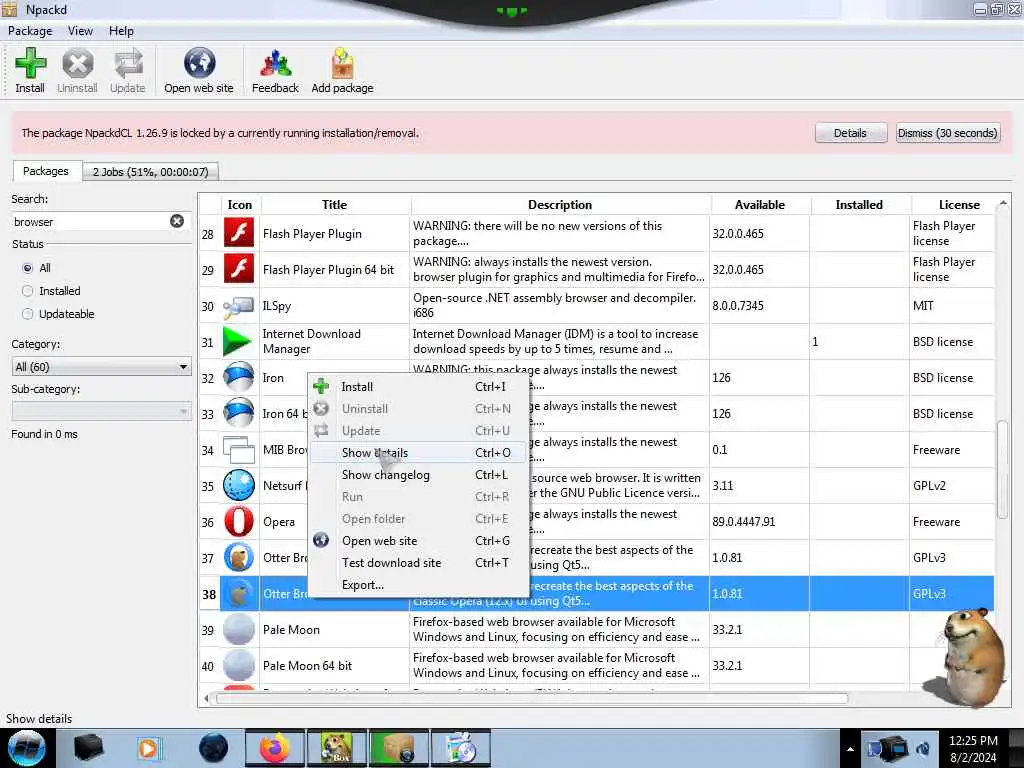
Task: Click the 8.0.0.7345 available version cell
Action: [760, 306]
